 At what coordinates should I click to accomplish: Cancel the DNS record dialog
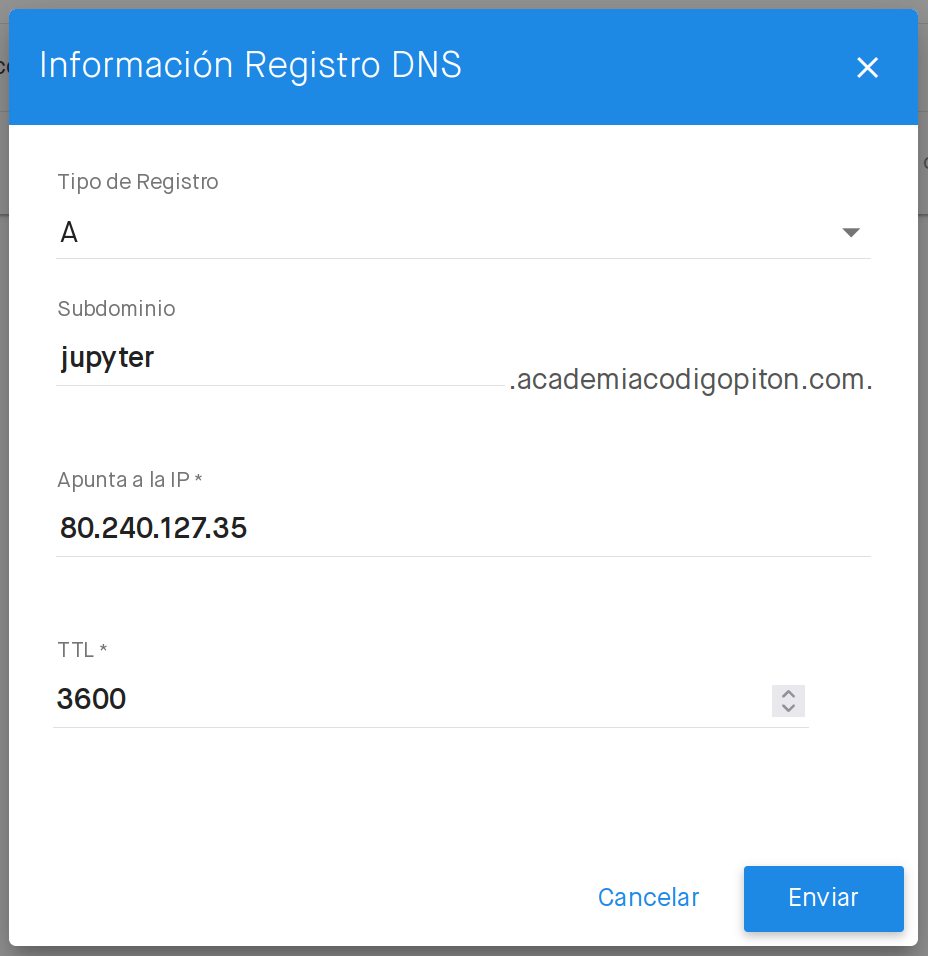[648, 897]
